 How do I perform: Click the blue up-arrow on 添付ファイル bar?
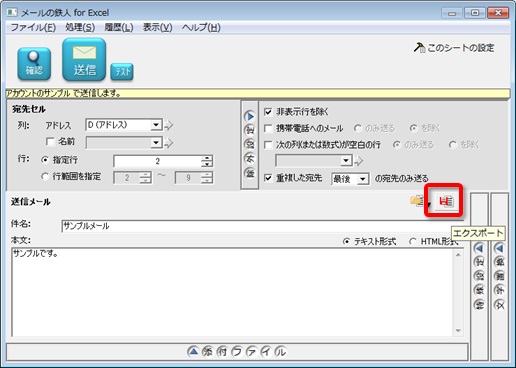193,352
